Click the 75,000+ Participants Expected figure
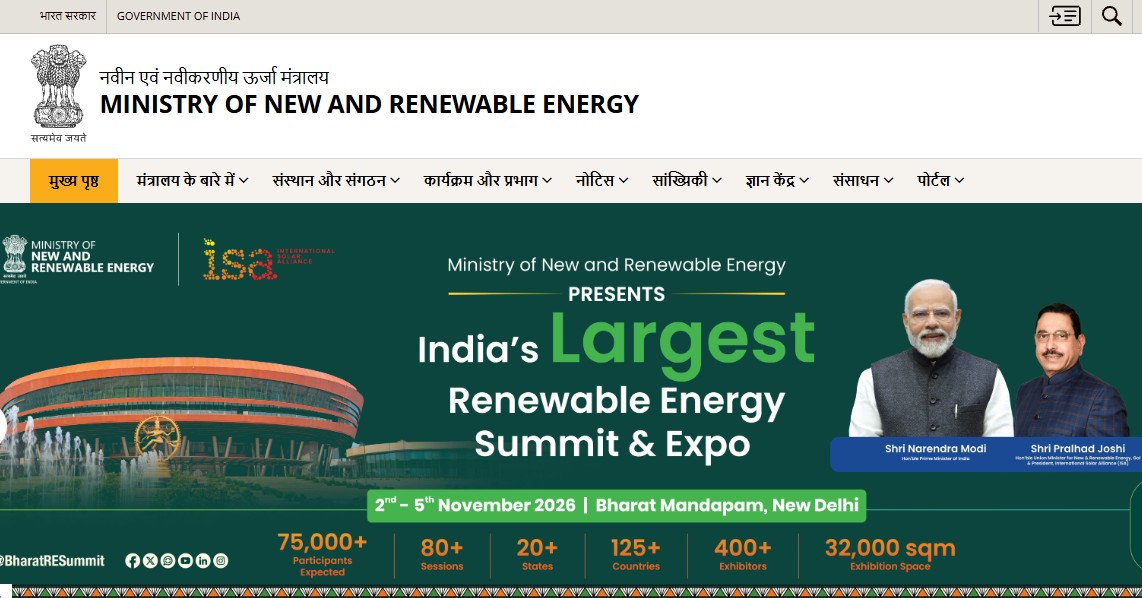This screenshot has height=598, width=1142. (x=322, y=554)
